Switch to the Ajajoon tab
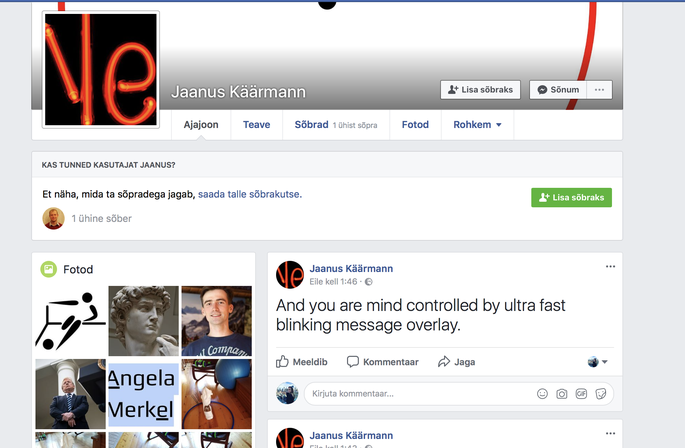The width and height of the screenshot is (685, 448). pos(201,125)
